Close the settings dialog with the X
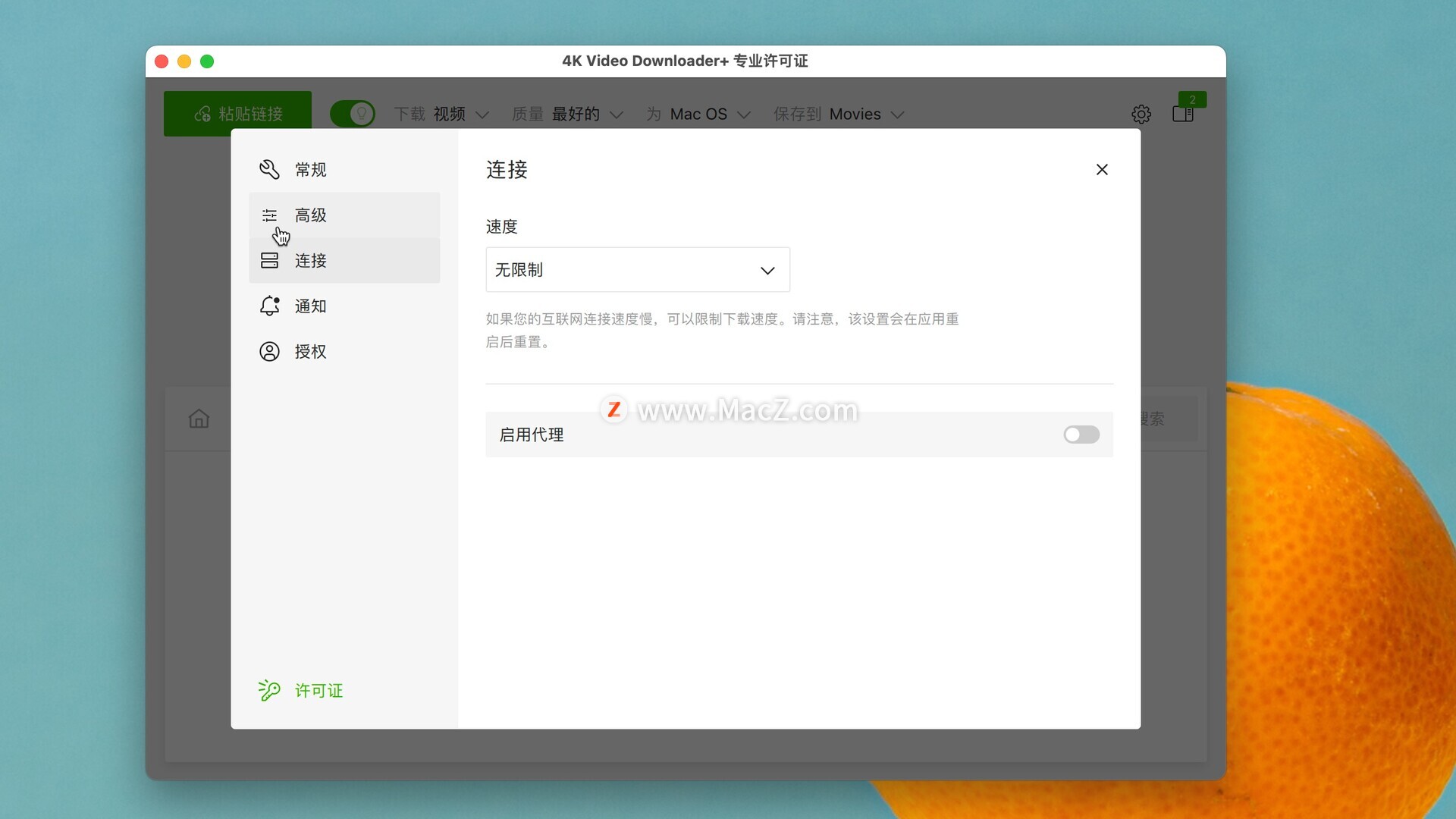Screen dimensions: 1456x819 1102,170
